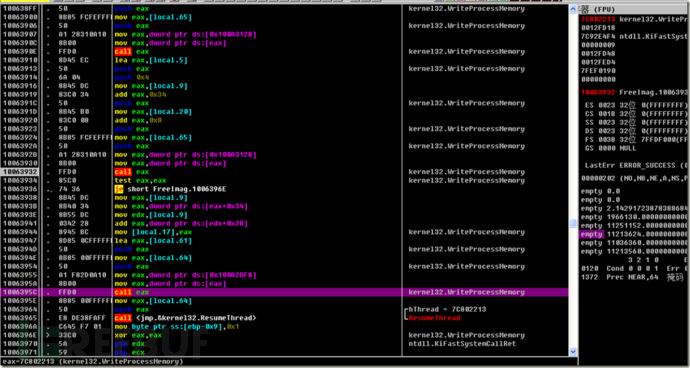Select hex bytes A1 F82D0A10
The image size is (690, 368).
(x=81, y=275)
